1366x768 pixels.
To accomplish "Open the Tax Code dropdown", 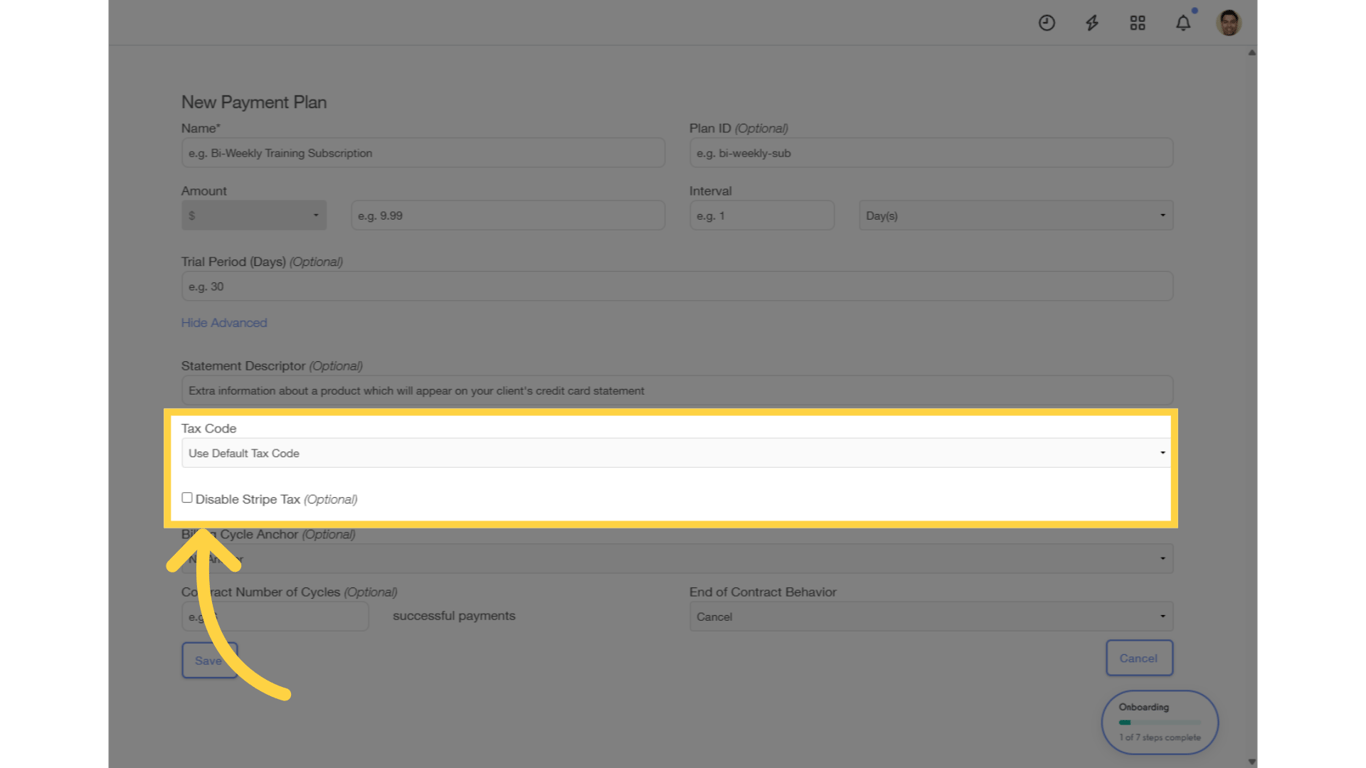I will coord(676,452).
